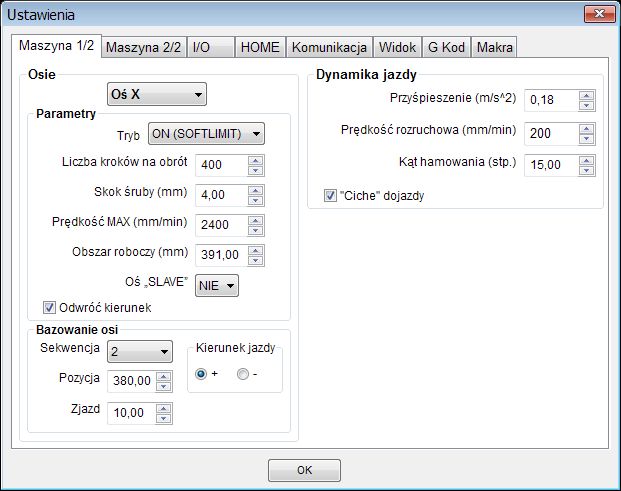Open the Sekwencja dropdown

tap(140, 351)
